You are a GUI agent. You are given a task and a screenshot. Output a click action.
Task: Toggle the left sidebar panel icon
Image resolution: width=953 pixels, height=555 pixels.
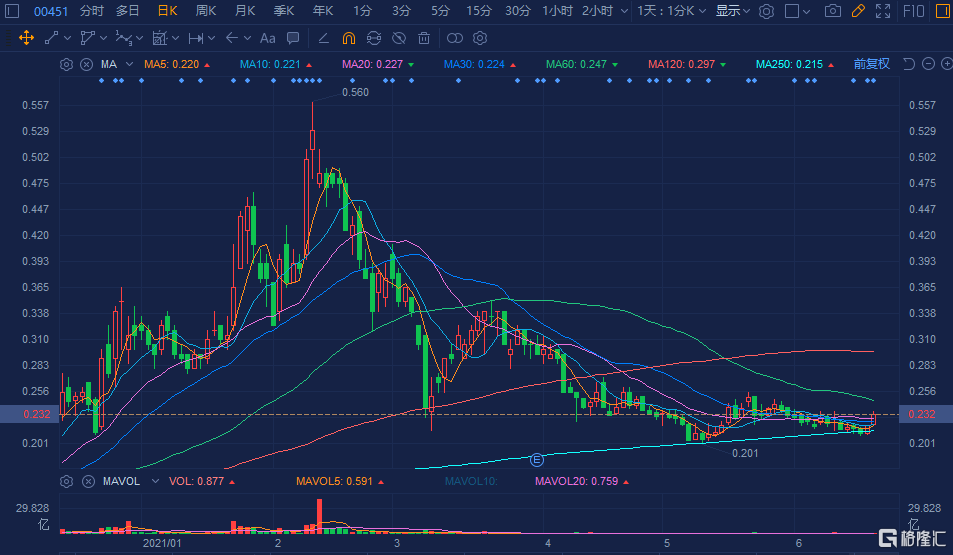12,11
